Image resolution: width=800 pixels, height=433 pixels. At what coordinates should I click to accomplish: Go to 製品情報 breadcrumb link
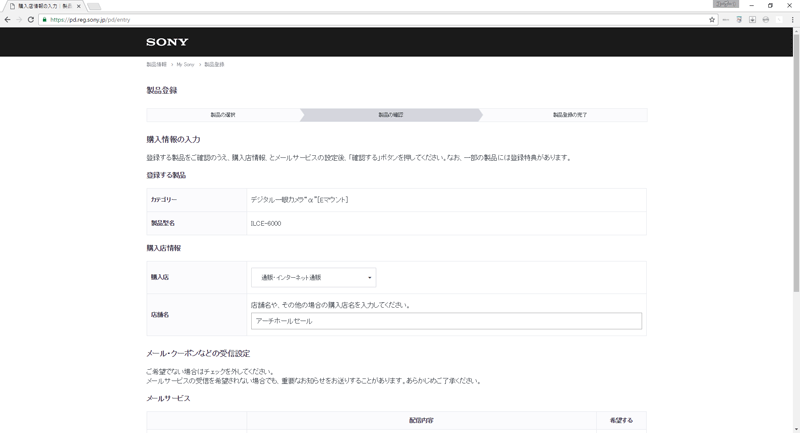[156, 64]
